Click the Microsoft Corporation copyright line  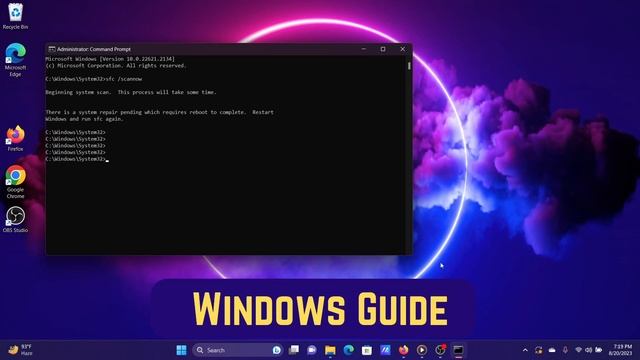click(116, 65)
